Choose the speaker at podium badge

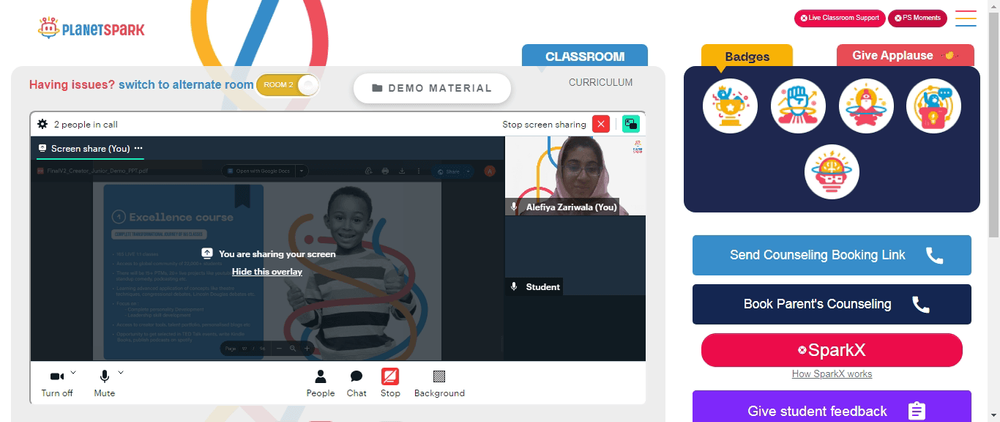[x=933, y=106]
